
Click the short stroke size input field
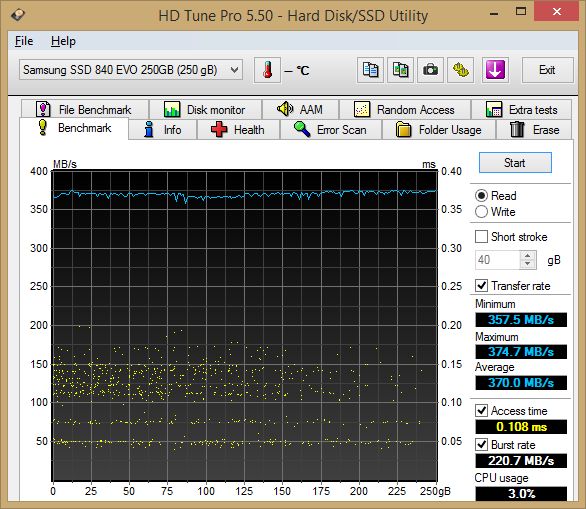498,260
